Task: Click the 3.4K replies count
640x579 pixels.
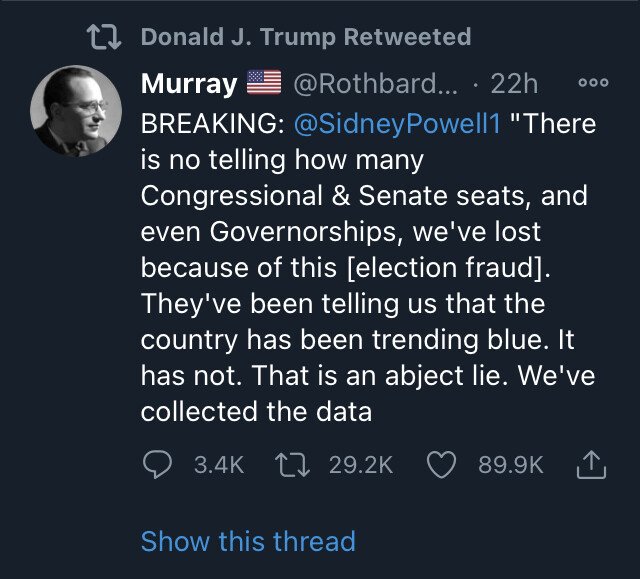Action: tap(217, 464)
